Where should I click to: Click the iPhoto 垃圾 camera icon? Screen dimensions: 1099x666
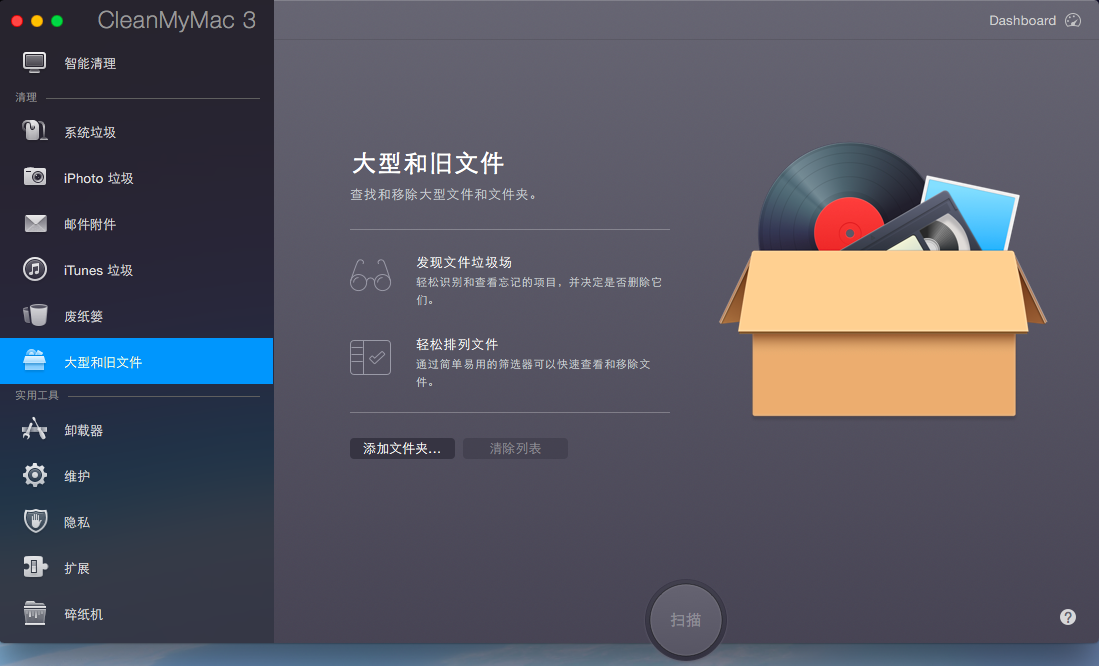(34, 177)
